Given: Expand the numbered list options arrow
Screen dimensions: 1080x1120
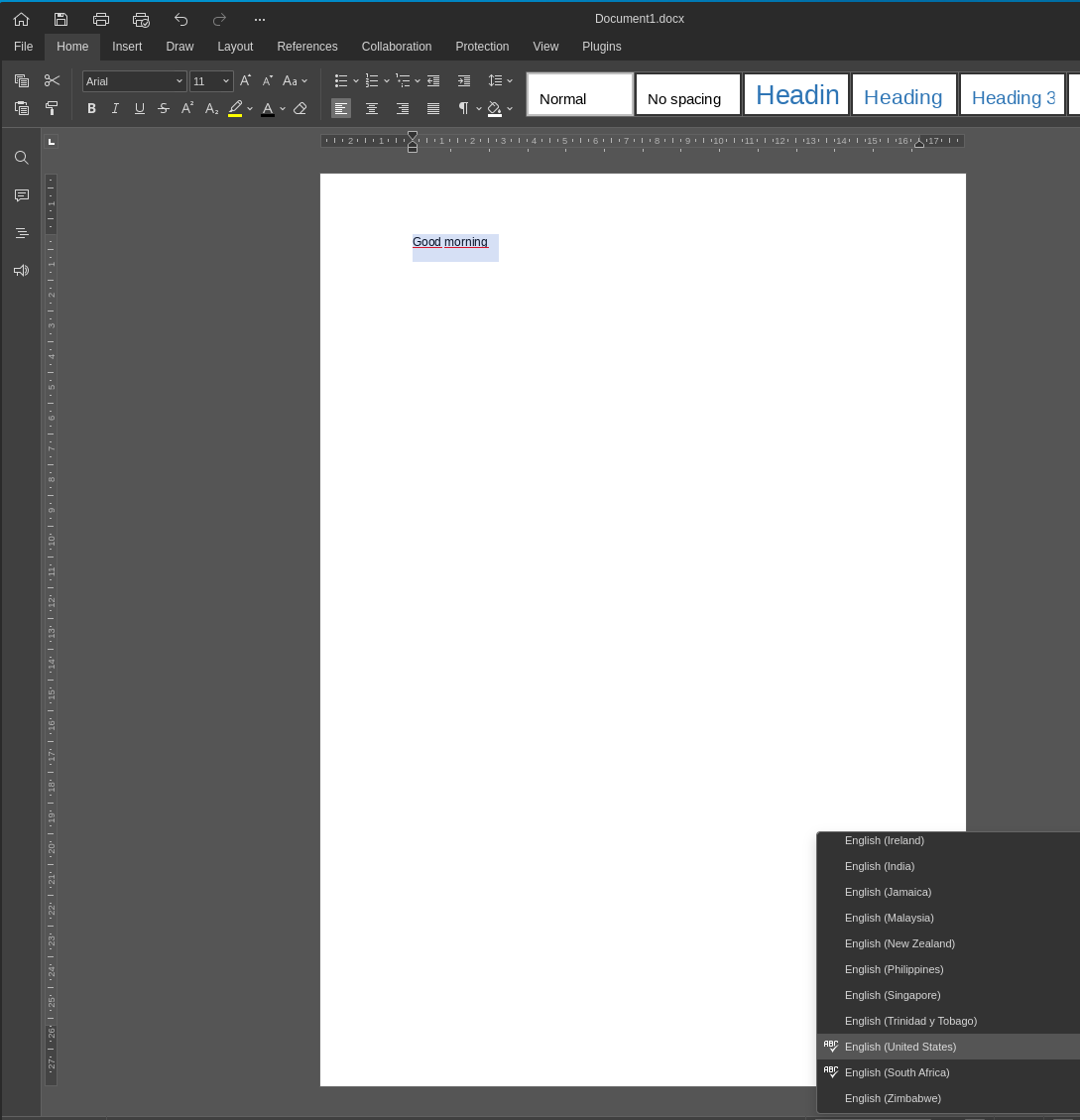Looking at the screenshot, I should 387,80.
